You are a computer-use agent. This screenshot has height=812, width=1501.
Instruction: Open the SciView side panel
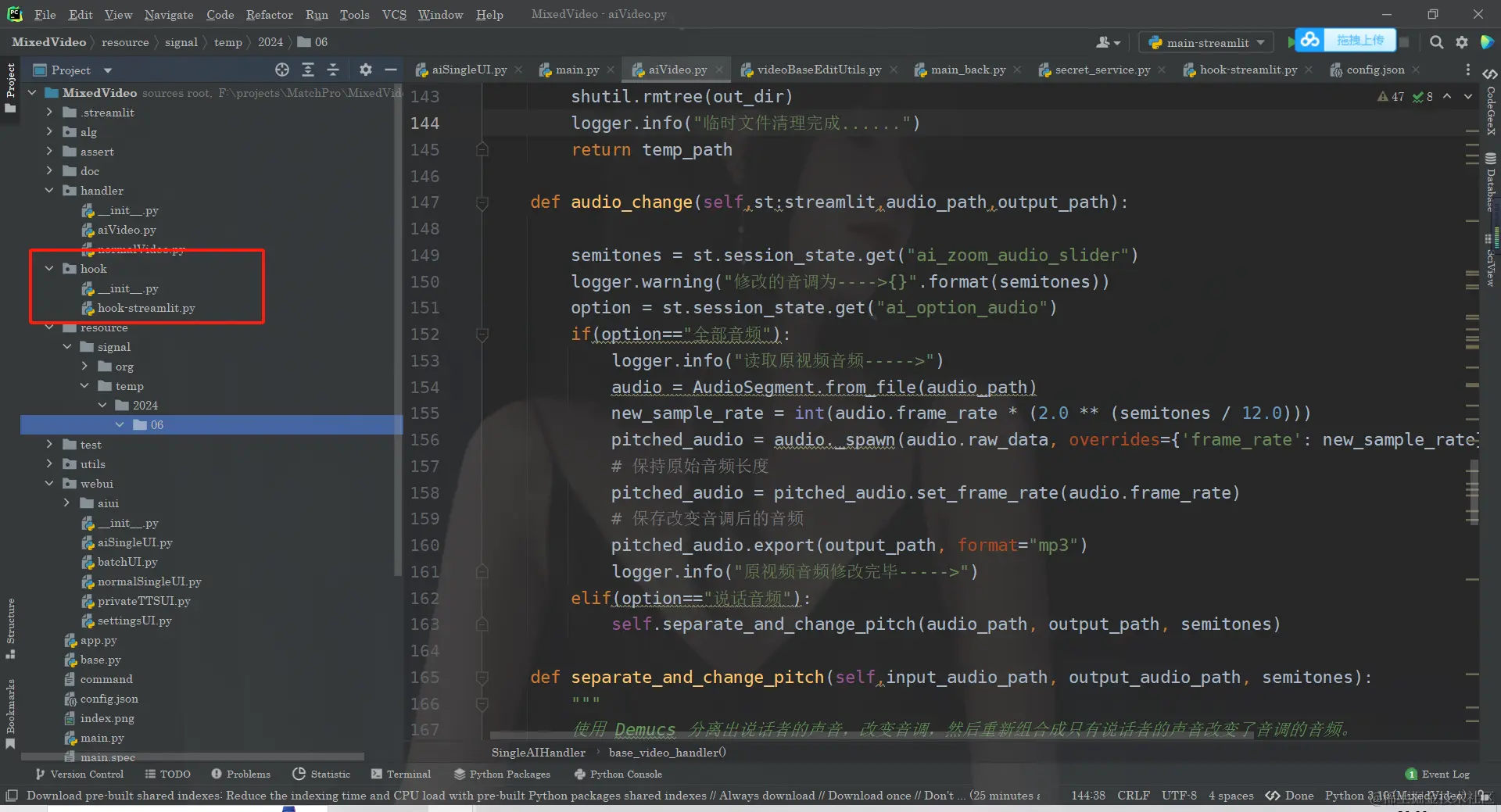click(x=1490, y=262)
